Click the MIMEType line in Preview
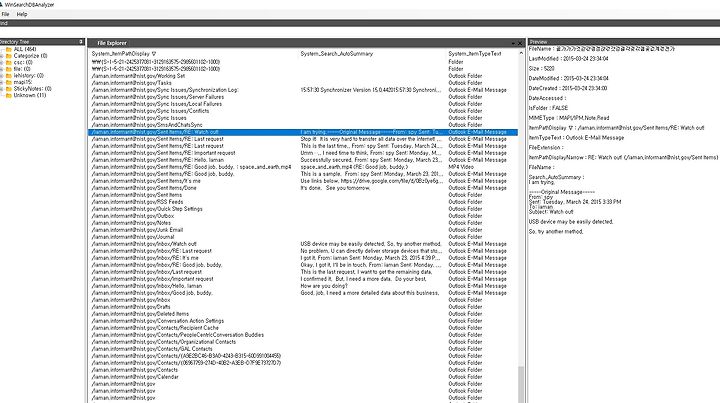Image resolution: width=720 pixels, height=403 pixels. pyautogui.click(x=569, y=118)
